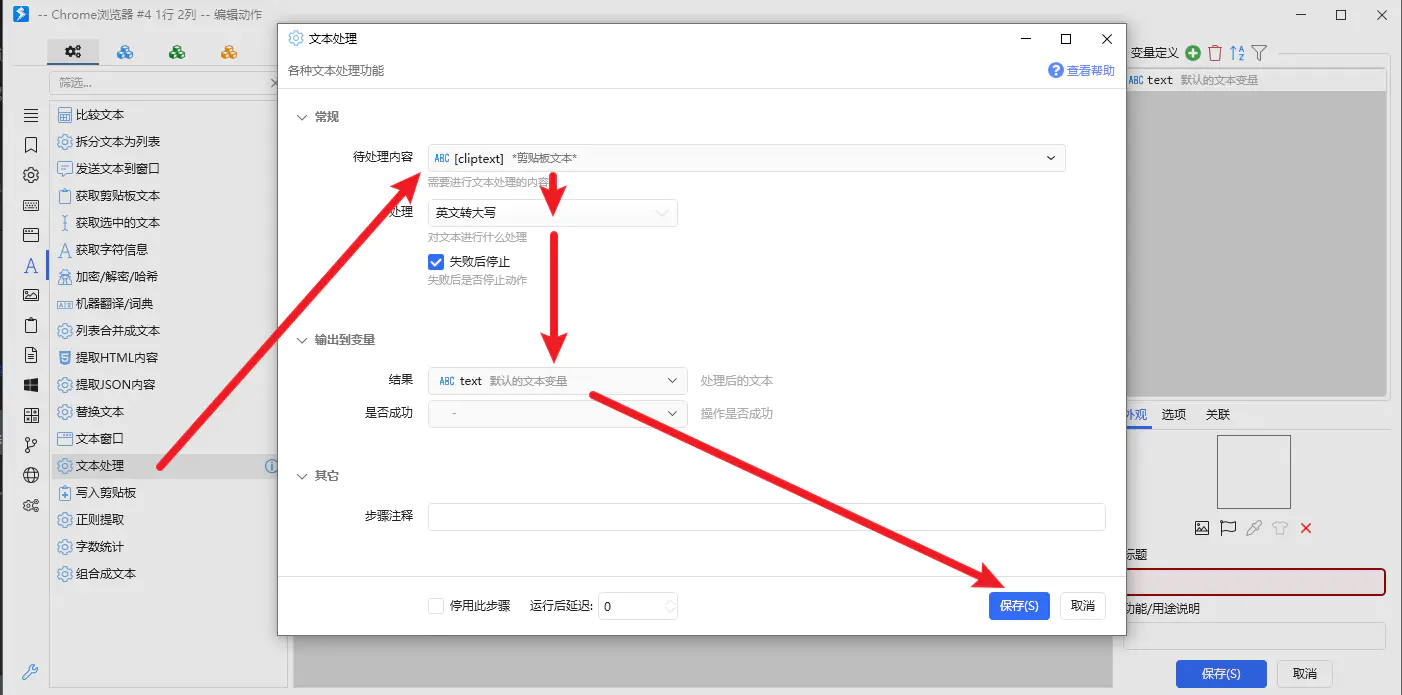The height and width of the screenshot is (695, 1402).
Task: Open the 待处理内容 dropdown
Action: pyautogui.click(x=746, y=158)
